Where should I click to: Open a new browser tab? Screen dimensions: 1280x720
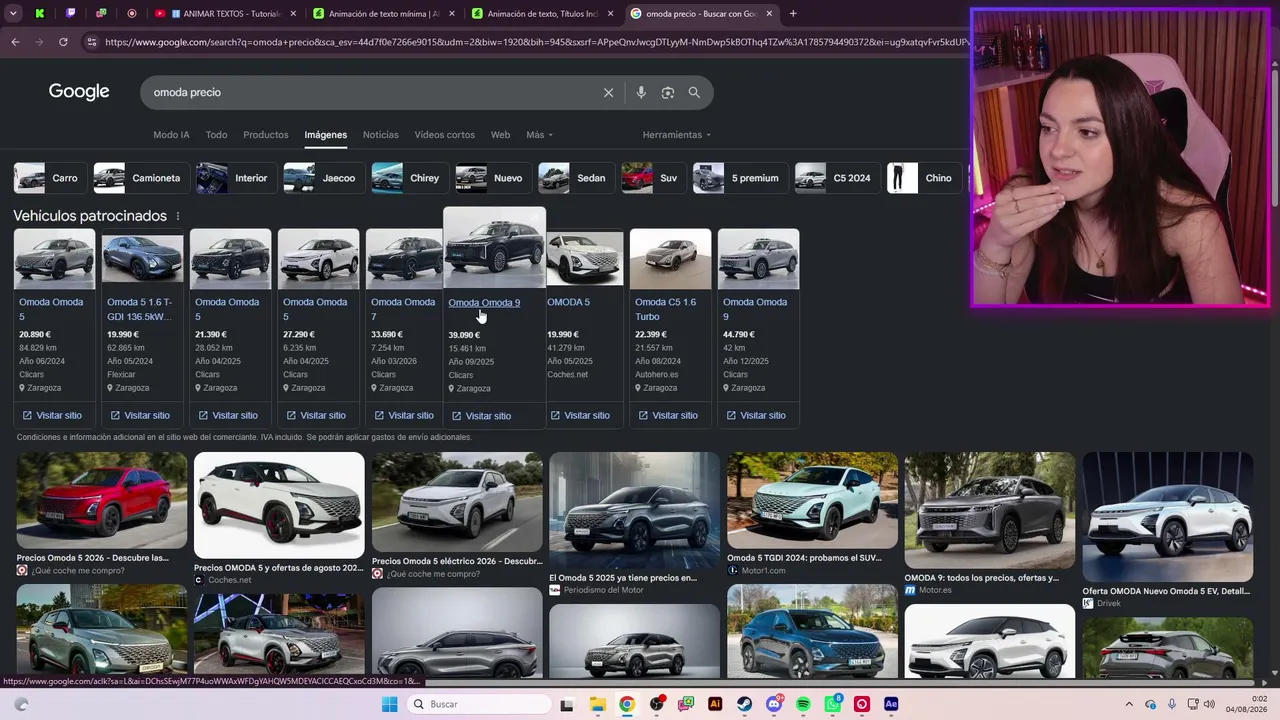(793, 14)
